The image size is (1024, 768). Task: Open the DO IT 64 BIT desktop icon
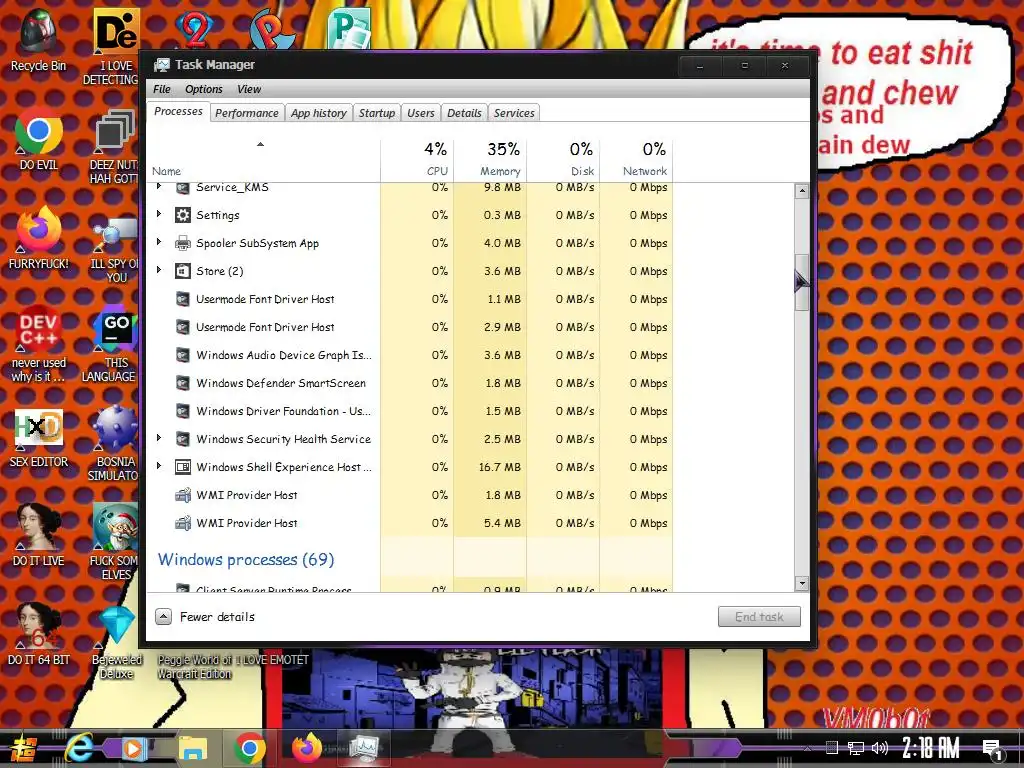(x=38, y=634)
